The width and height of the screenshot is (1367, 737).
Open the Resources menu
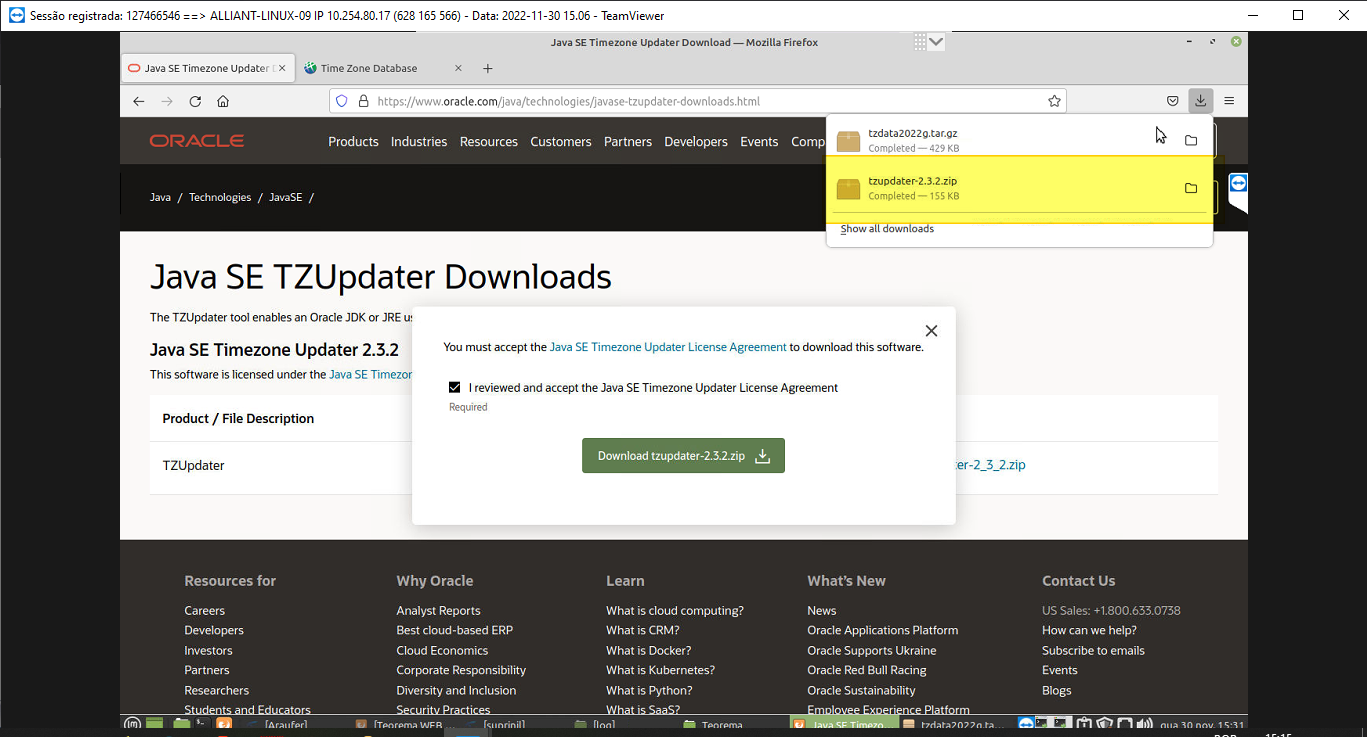(x=489, y=142)
